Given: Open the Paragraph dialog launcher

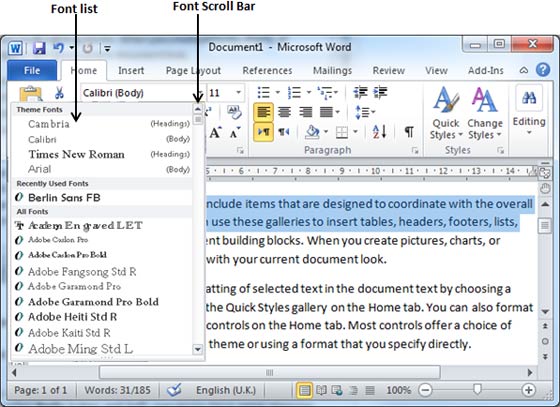Looking at the screenshot, I should [x=415, y=150].
